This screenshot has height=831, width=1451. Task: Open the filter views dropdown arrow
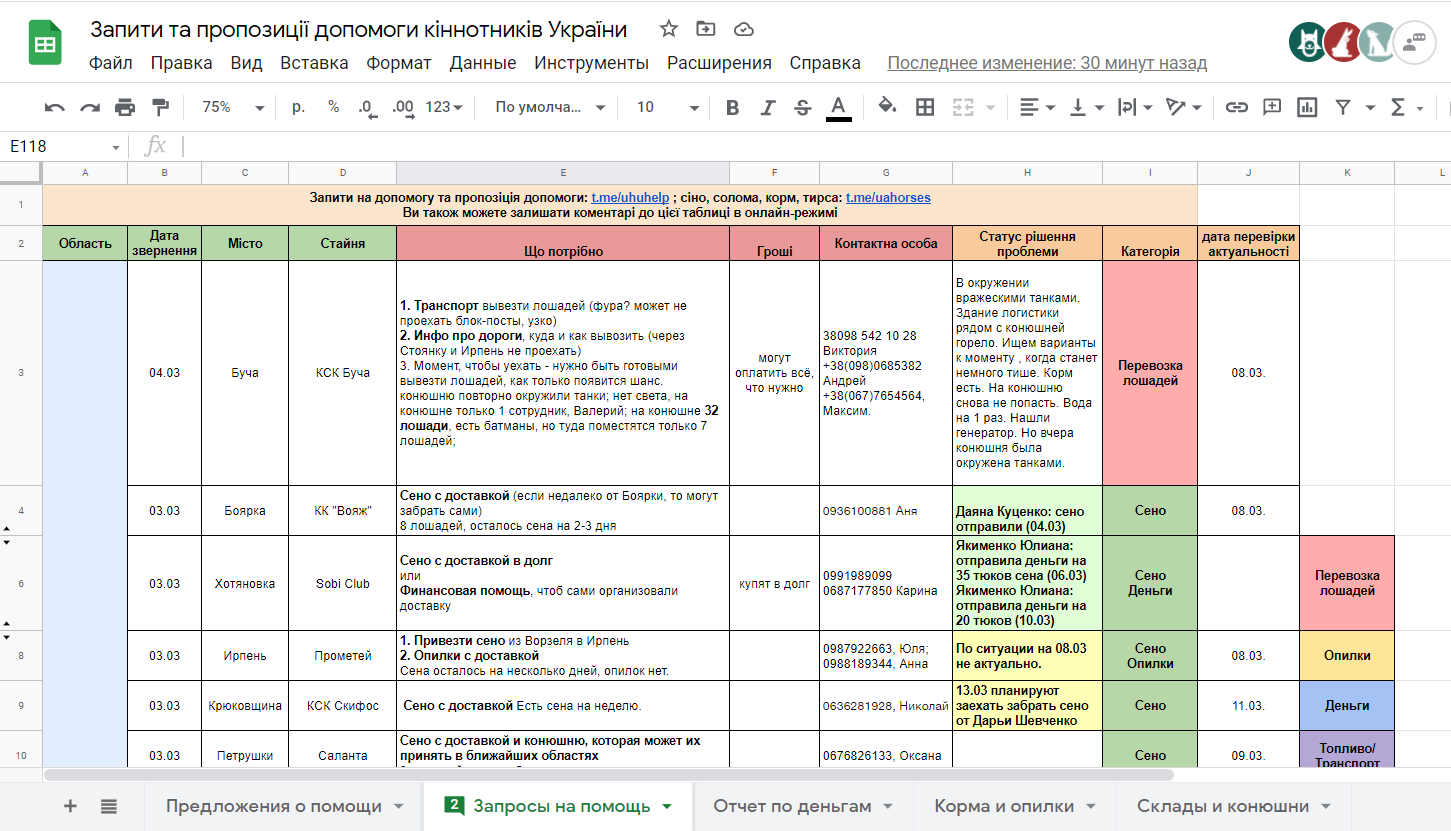click(x=1370, y=107)
